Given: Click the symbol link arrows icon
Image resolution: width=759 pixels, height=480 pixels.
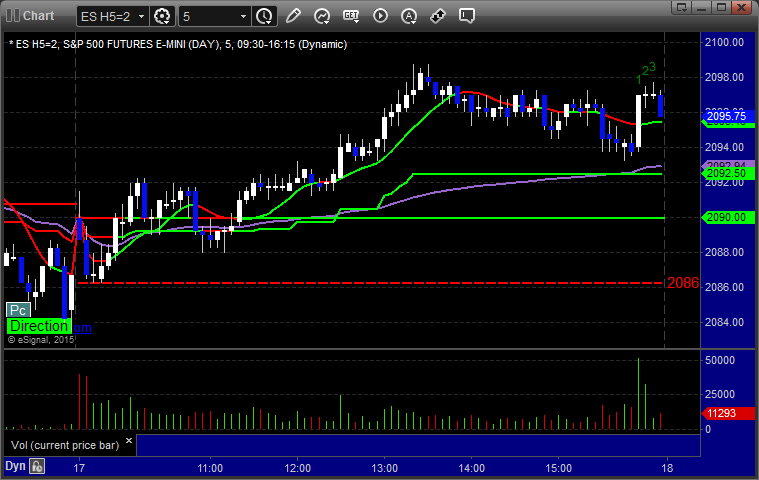Looking at the screenshot, I should pyautogui.click(x=438, y=16).
